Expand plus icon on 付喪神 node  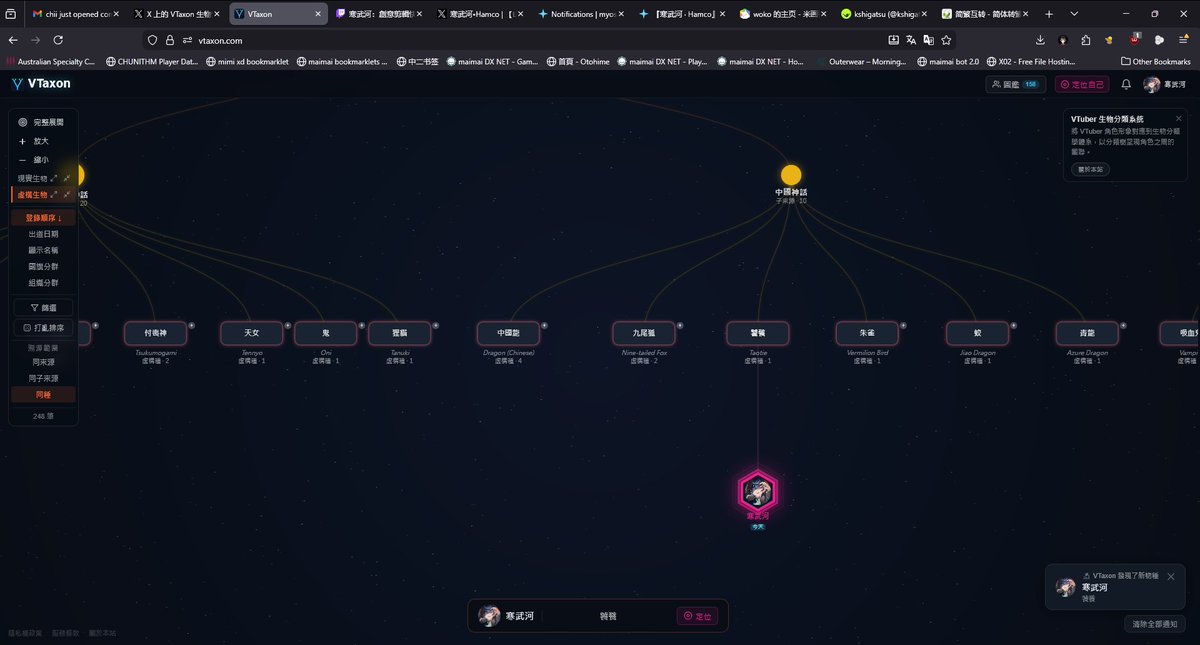(191, 325)
